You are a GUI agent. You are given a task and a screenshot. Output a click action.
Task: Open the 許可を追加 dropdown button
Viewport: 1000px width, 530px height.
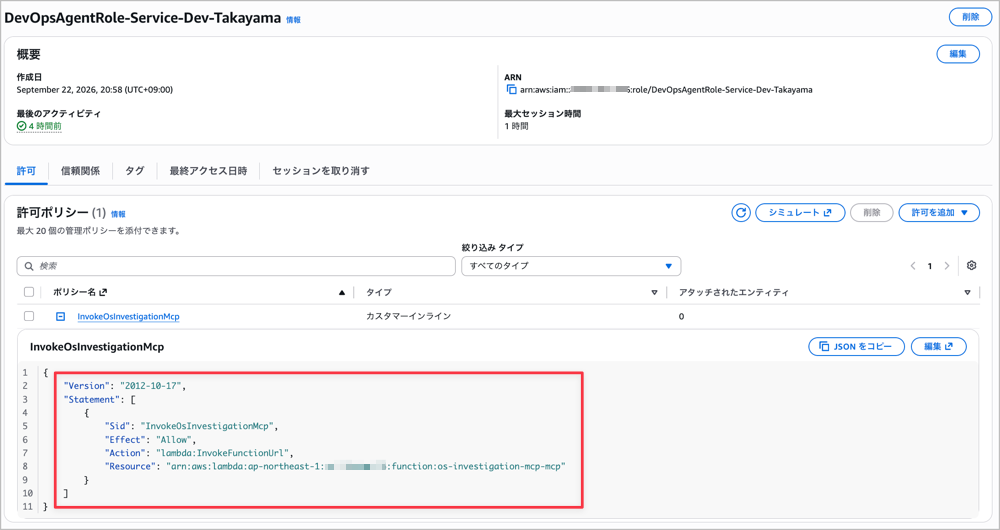click(939, 213)
